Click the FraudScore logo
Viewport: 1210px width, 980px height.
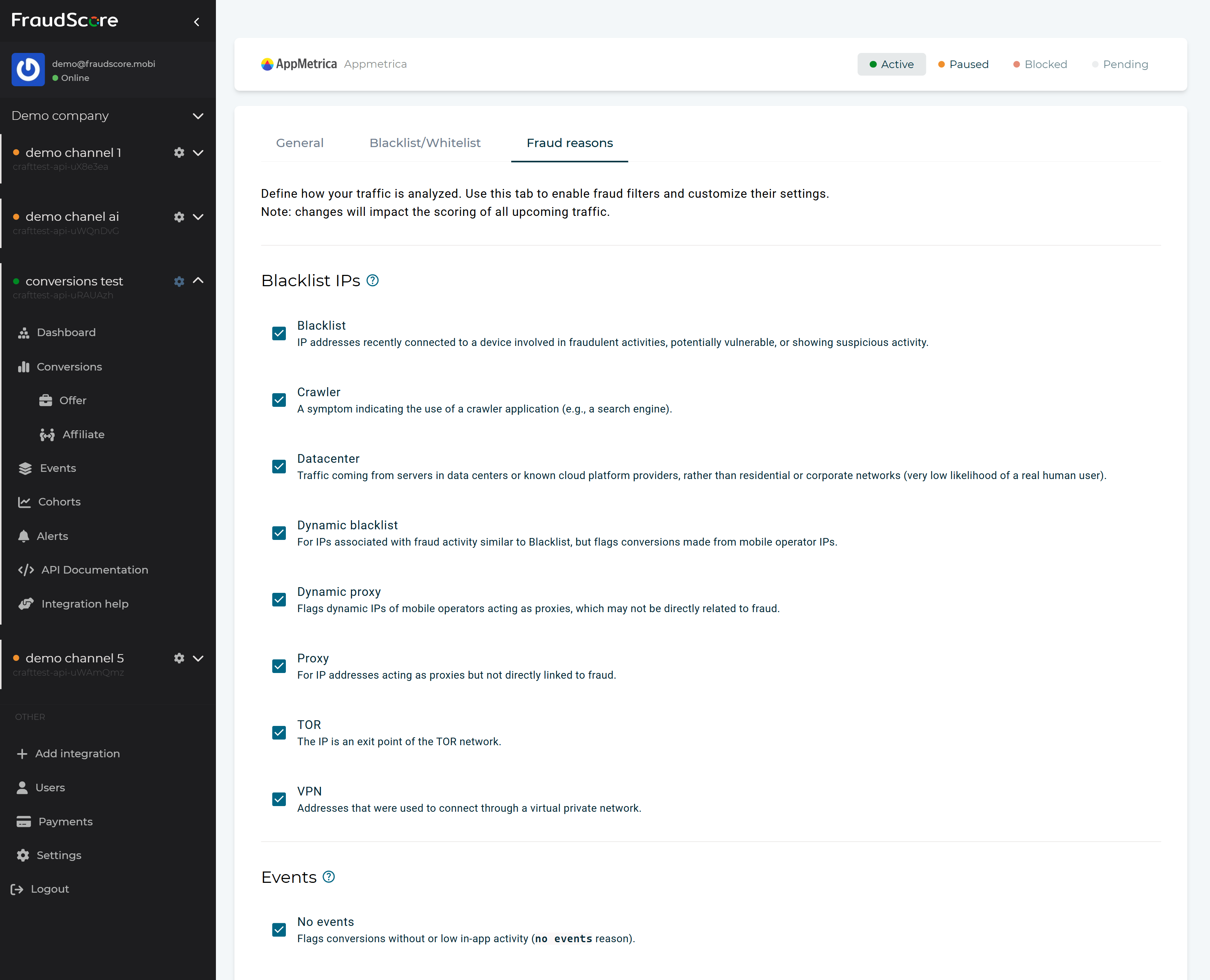65,20
